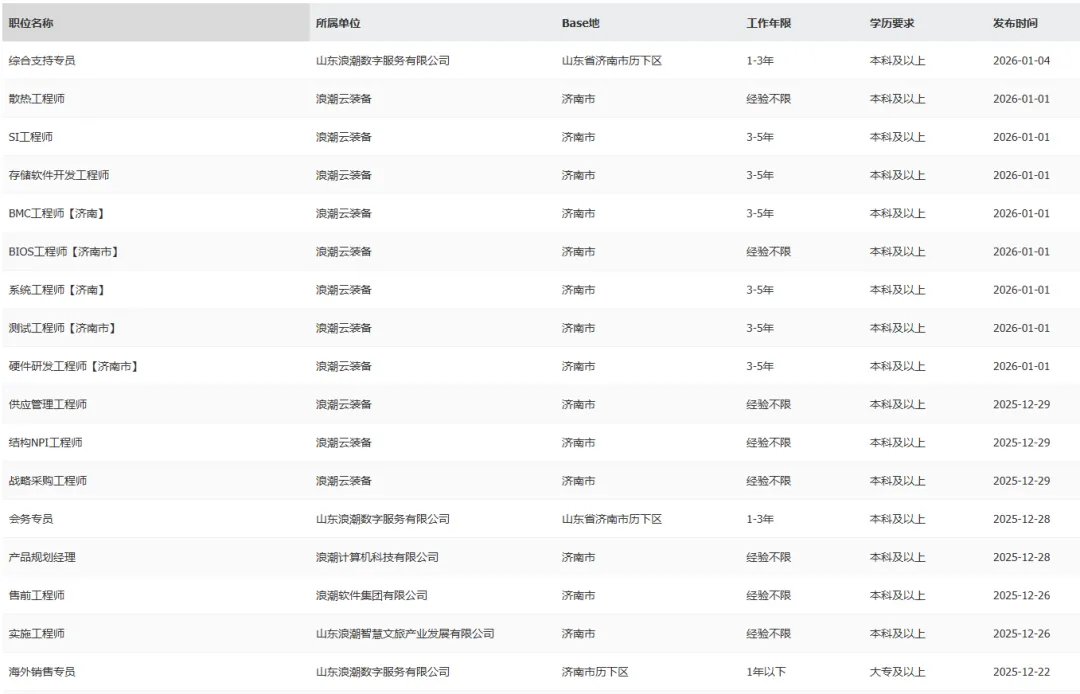The width and height of the screenshot is (1080, 694).
Task: Select 本科及以上 in the 综合支持专员 row
Action: [897, 61]
